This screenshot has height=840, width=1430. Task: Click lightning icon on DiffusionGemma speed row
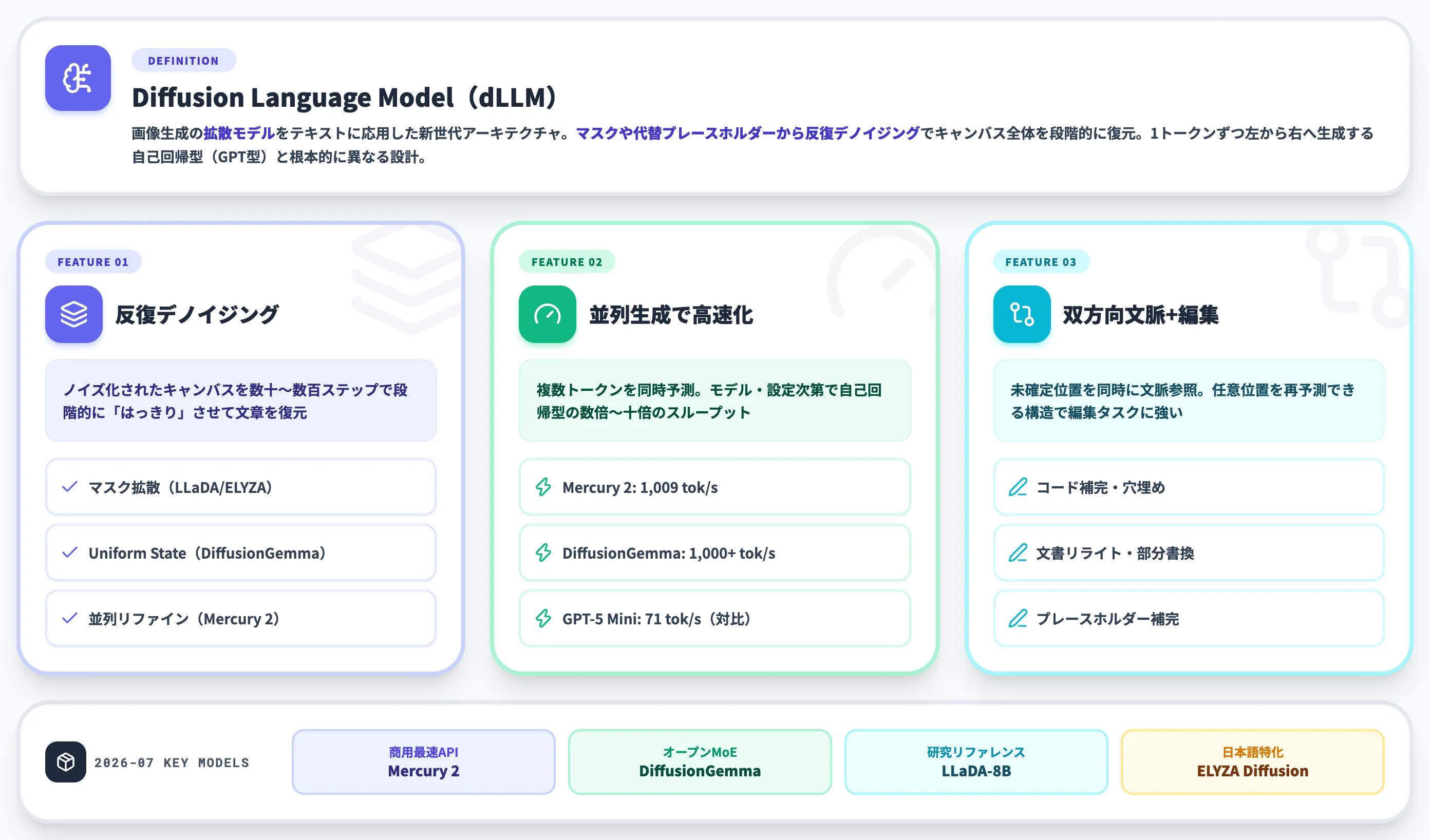click(543, 552)
